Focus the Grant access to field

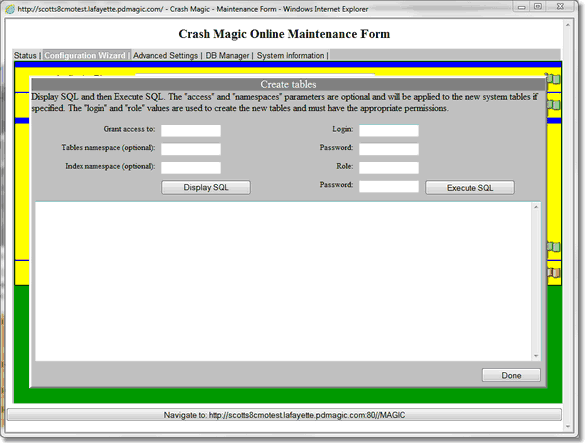191,131
